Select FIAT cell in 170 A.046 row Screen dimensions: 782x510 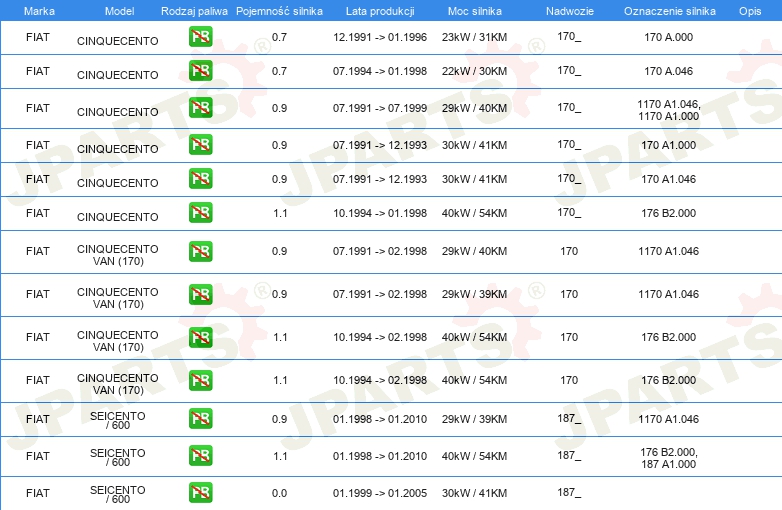[x=38, y=71]
